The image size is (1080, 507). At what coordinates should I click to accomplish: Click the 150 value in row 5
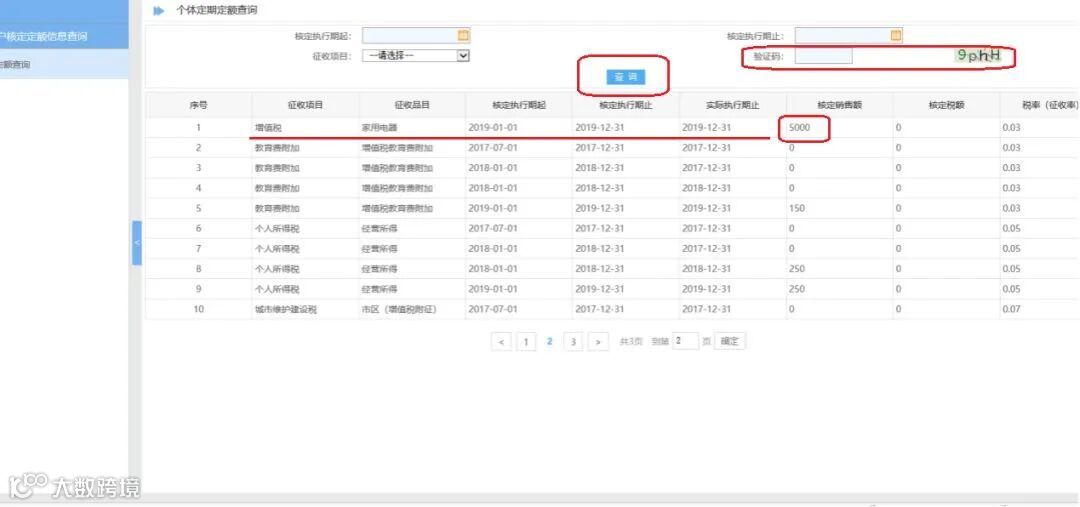tap(796, 209)
